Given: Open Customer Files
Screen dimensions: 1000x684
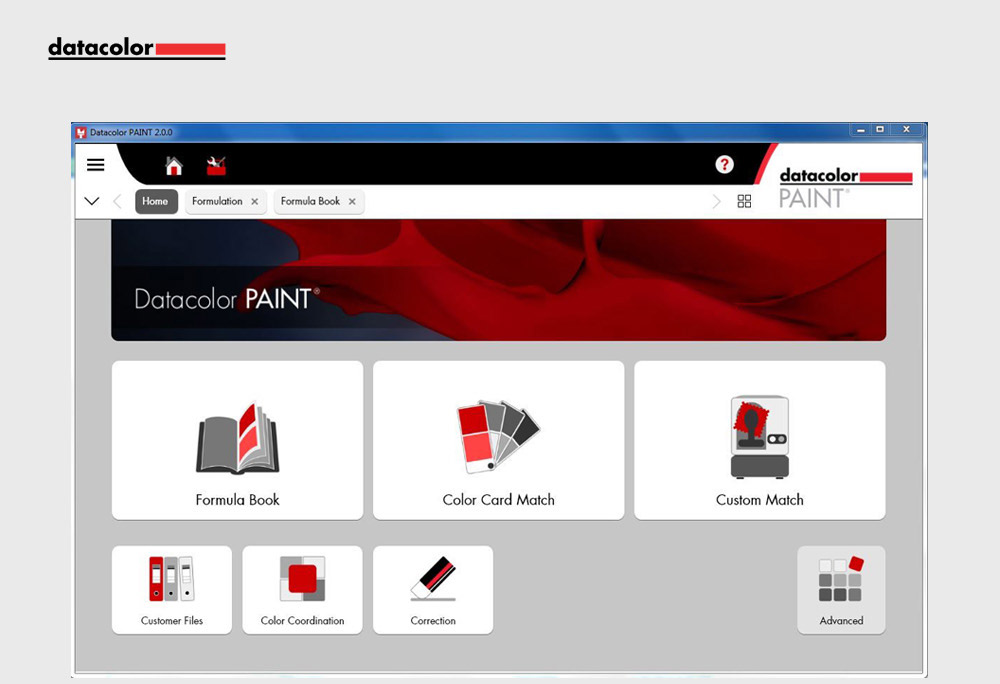Looking at the screenshot, I should click(172, 589).
